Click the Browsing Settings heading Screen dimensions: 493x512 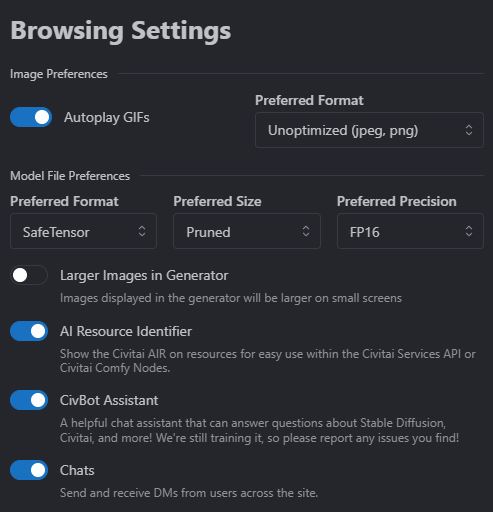(121, 31)
